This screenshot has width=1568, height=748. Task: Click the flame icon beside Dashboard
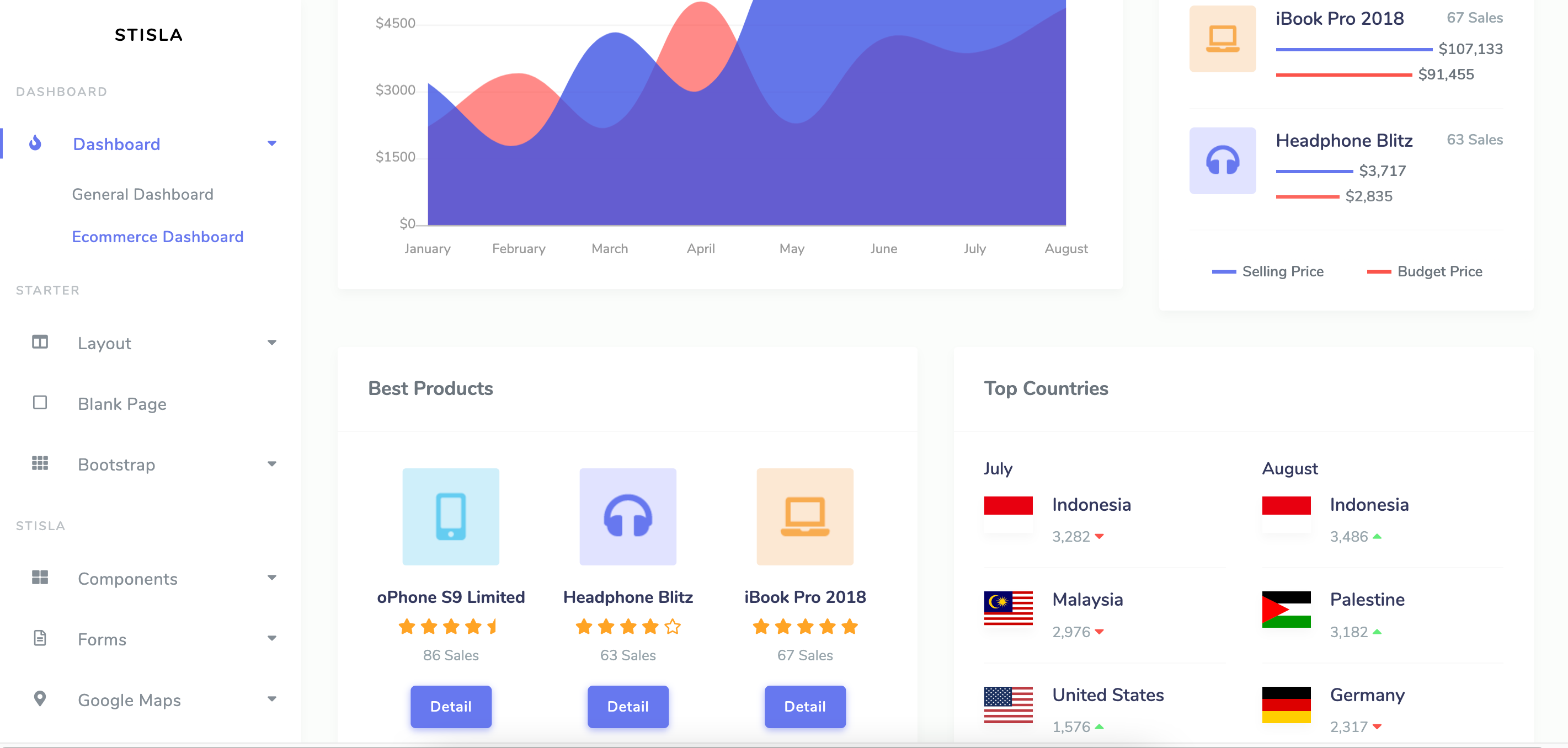tap(35, 143)
